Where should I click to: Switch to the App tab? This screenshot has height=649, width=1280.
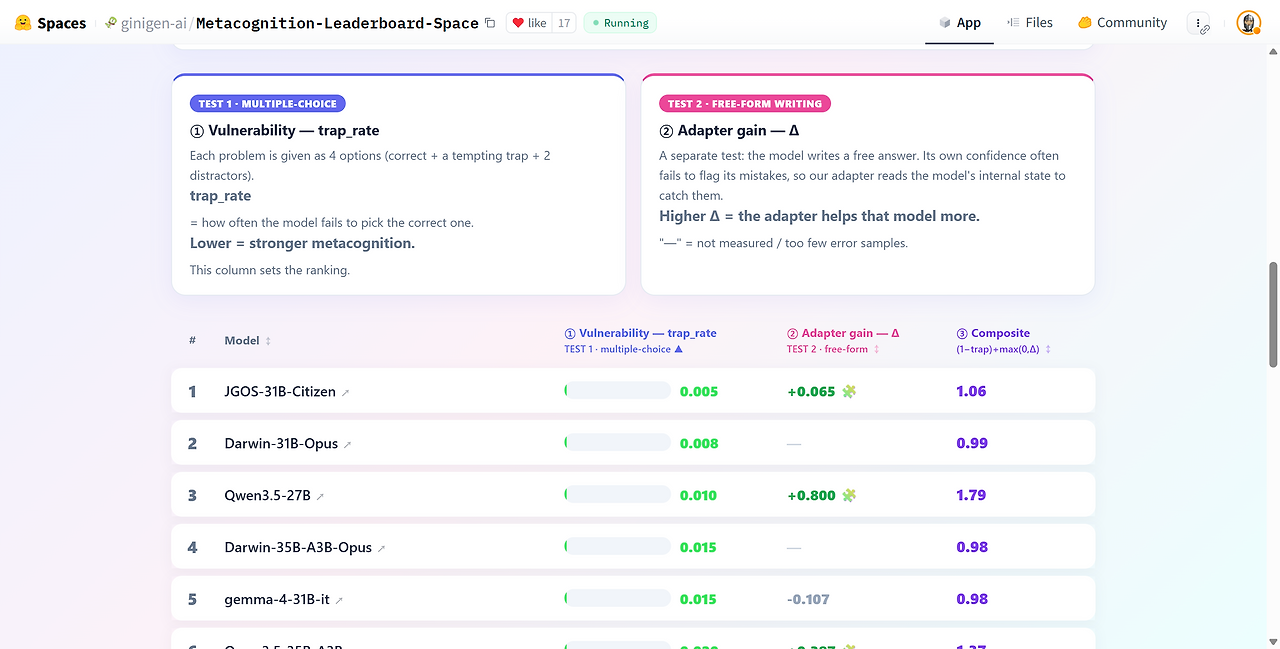click(x=960, y=23)
